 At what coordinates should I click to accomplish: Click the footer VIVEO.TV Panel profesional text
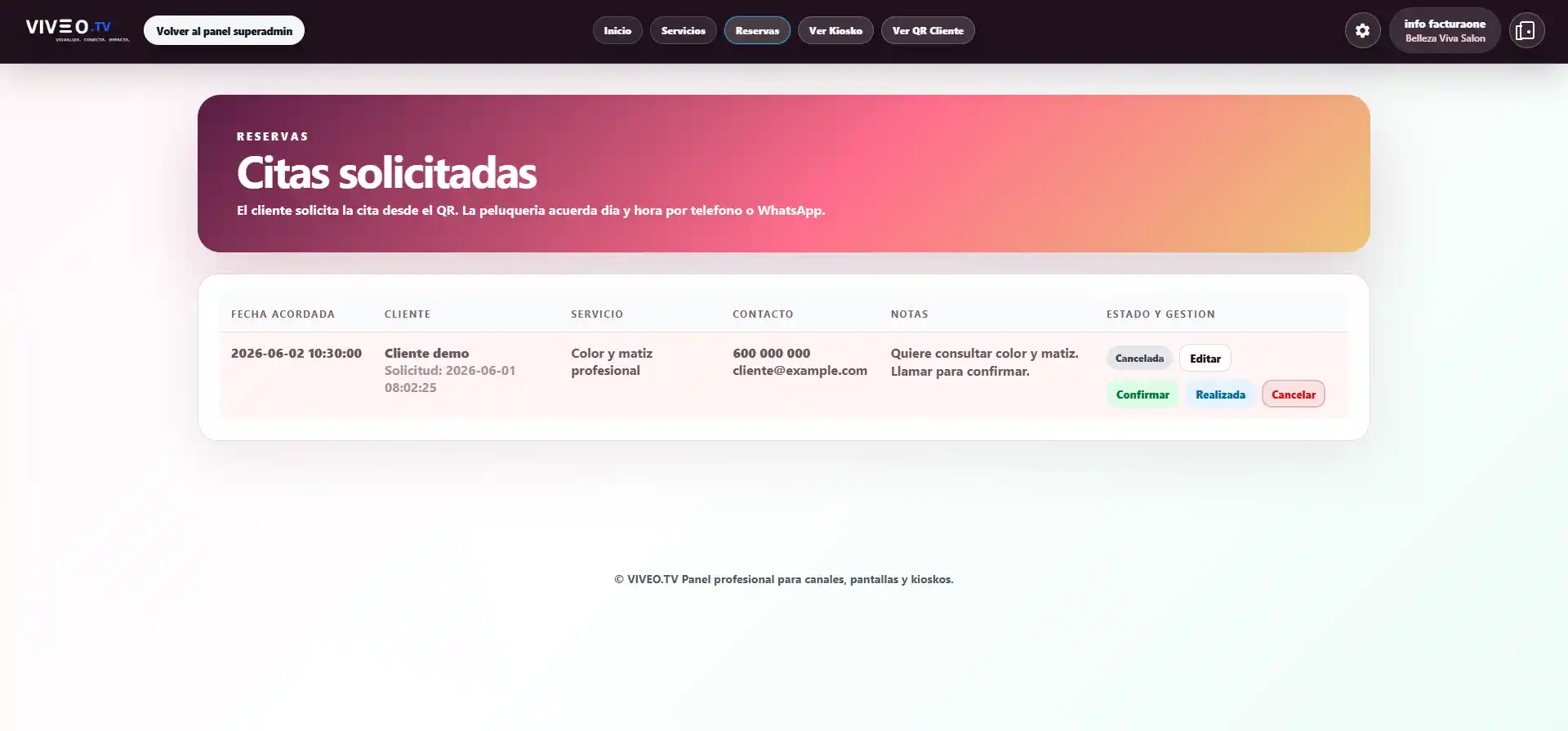tap(784, 580)
